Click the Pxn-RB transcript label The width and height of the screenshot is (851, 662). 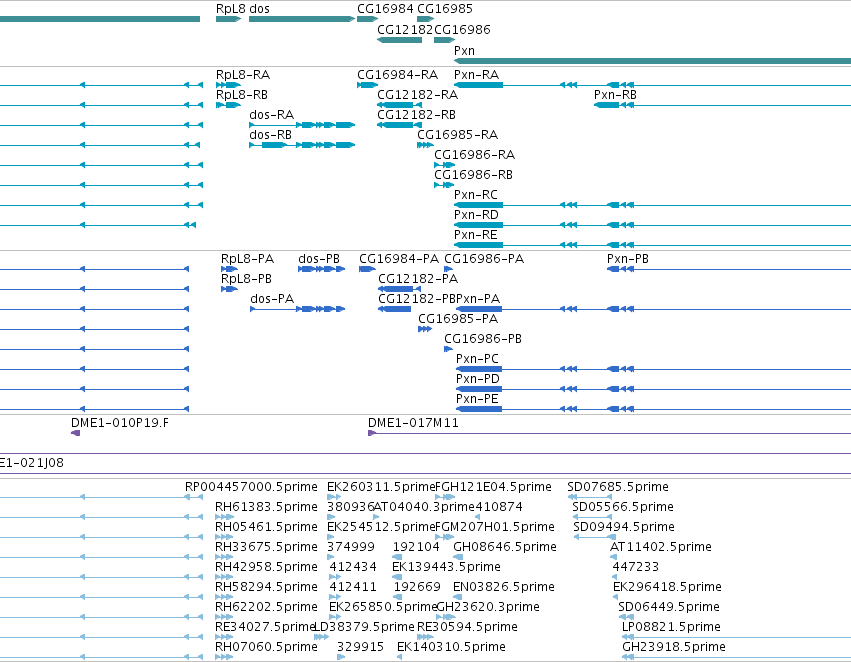click(x=615, y=95)
